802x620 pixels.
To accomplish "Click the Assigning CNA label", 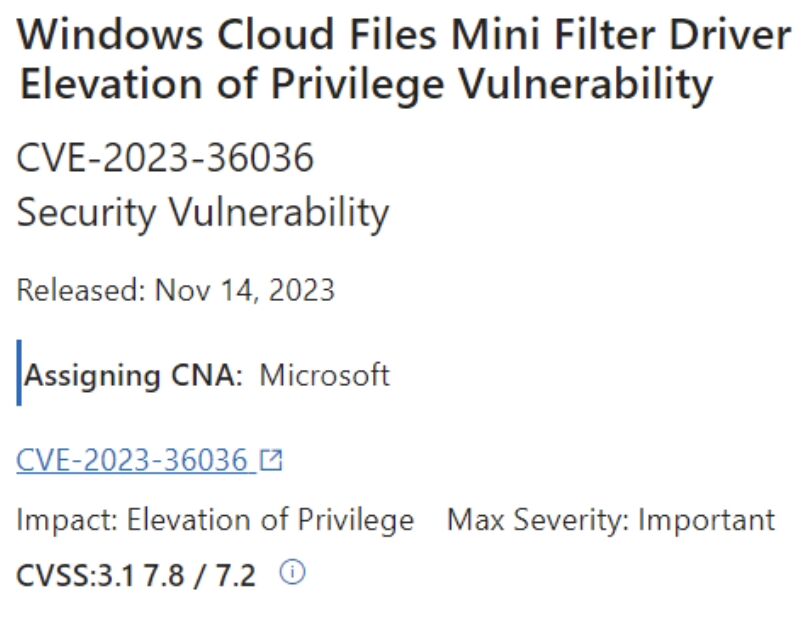I will pos(133,376).
